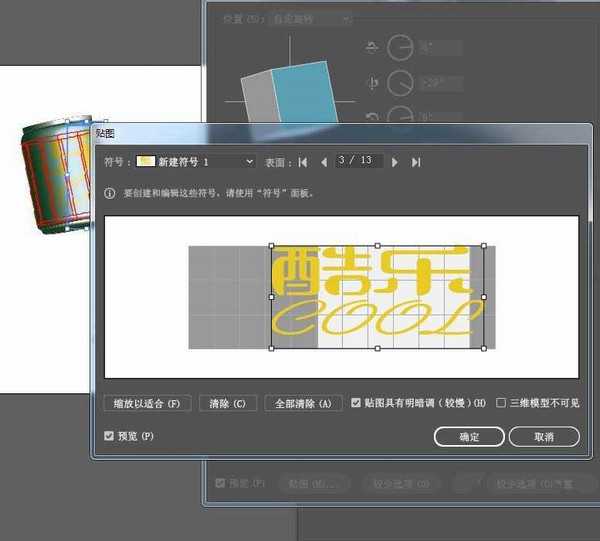The image size is (600, 541).
Task: Click the top-center handle of the mapped artwork
Action: click(378, 246)
